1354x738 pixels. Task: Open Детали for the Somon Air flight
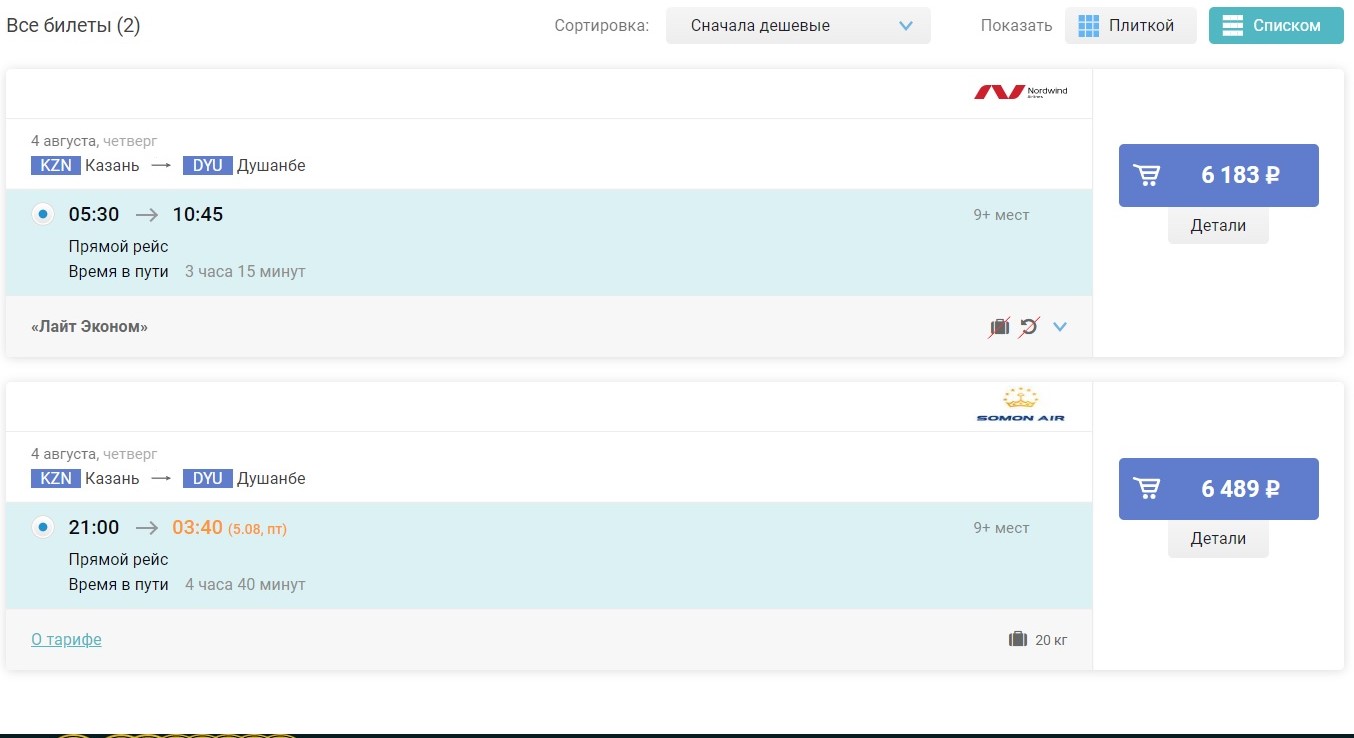[x=1218, y=539]
